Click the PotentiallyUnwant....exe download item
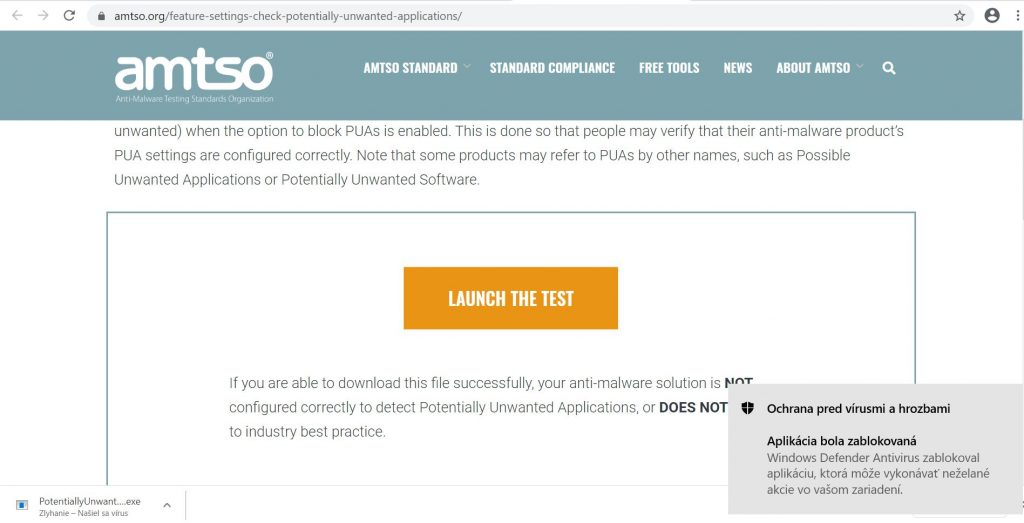Screen dimensions: 1024x523 coord(90,506)
